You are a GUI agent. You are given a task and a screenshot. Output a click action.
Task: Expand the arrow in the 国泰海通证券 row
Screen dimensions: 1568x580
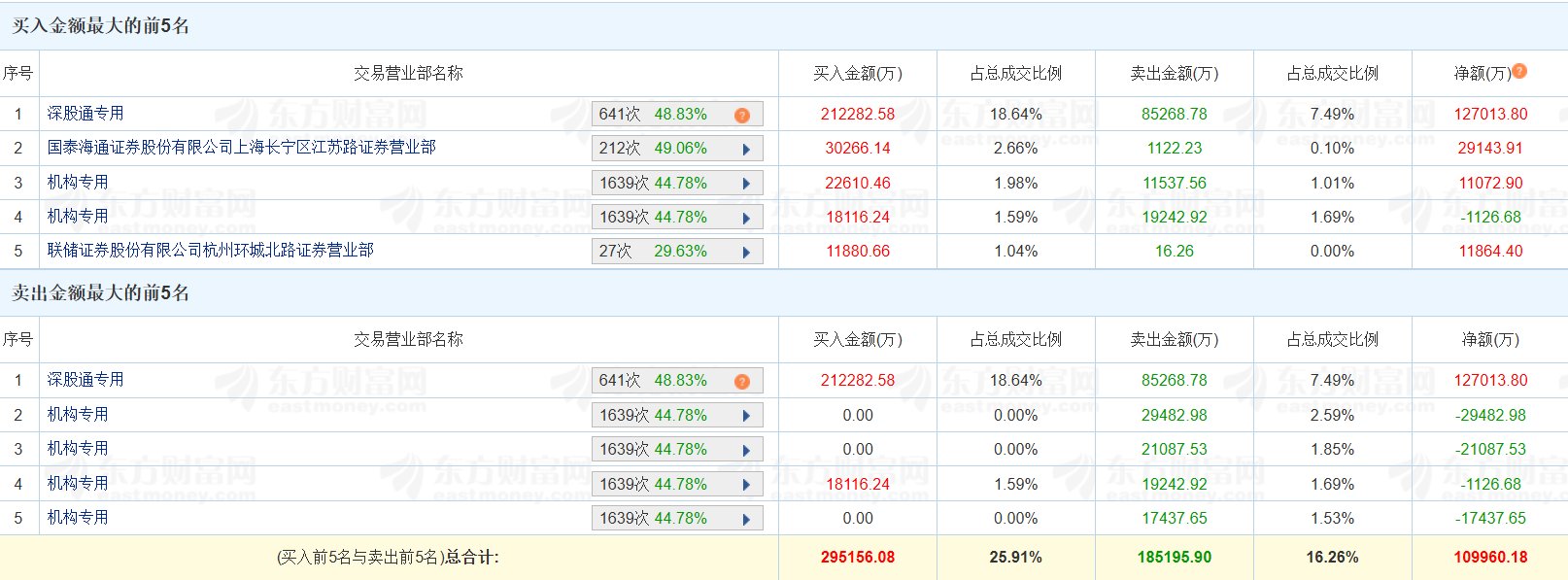(746, 150)
